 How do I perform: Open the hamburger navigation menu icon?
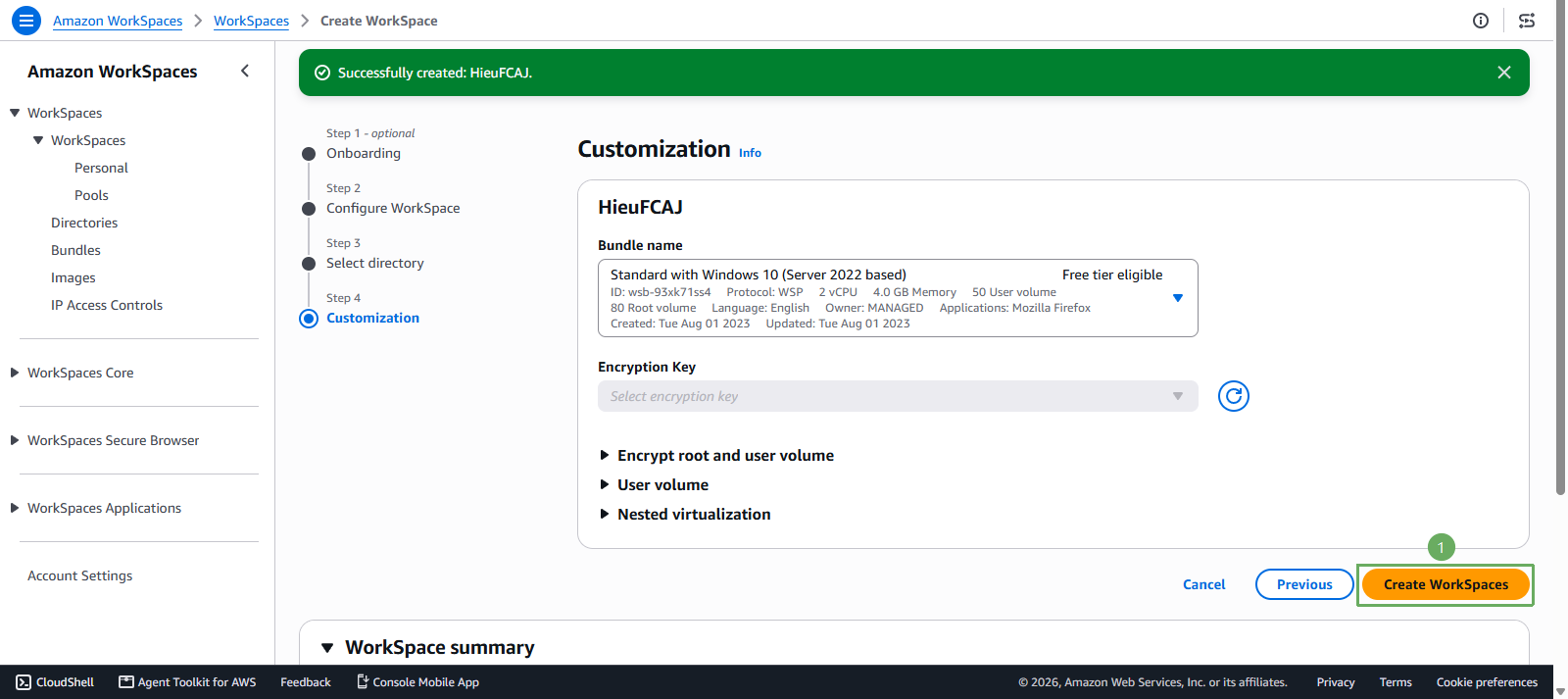point(26,20)
